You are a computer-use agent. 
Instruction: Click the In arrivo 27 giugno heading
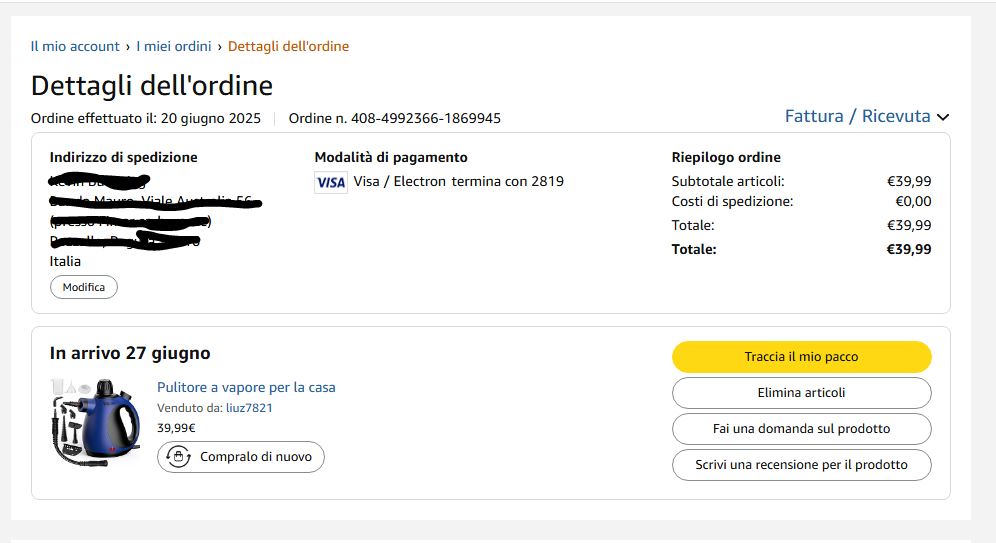click(130, 353)
